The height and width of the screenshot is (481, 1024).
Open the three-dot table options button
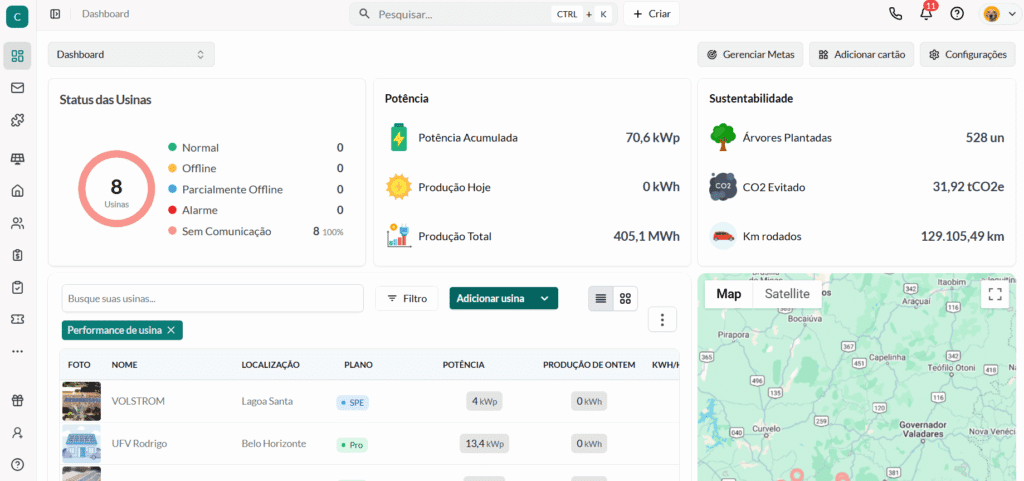pos(662,320)
